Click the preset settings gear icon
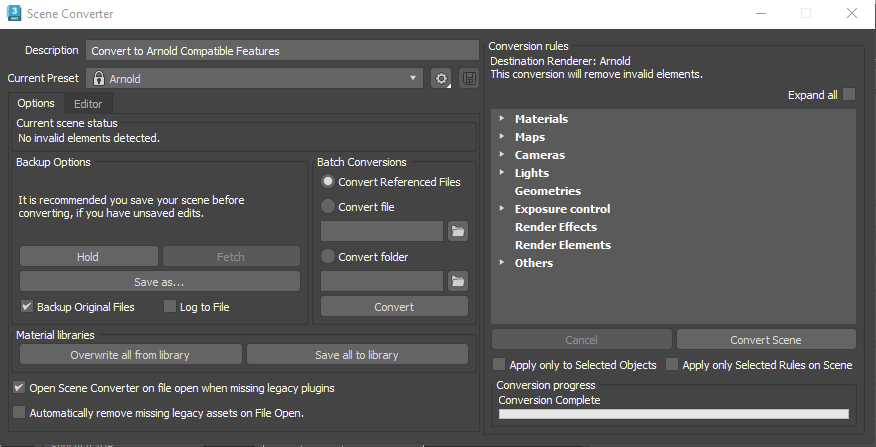 coord(441,78)
